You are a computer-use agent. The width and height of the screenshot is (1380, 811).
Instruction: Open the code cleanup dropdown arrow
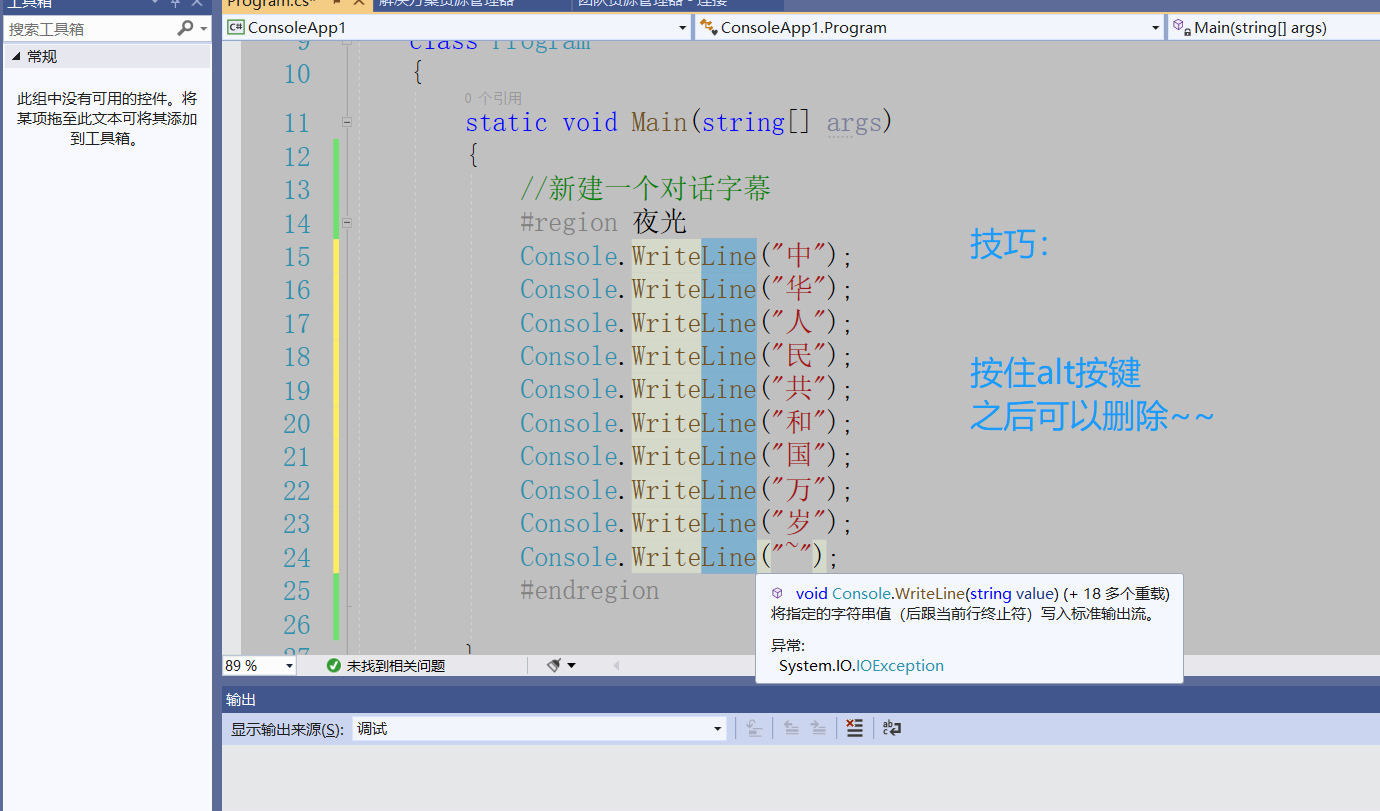coord(572,665)
